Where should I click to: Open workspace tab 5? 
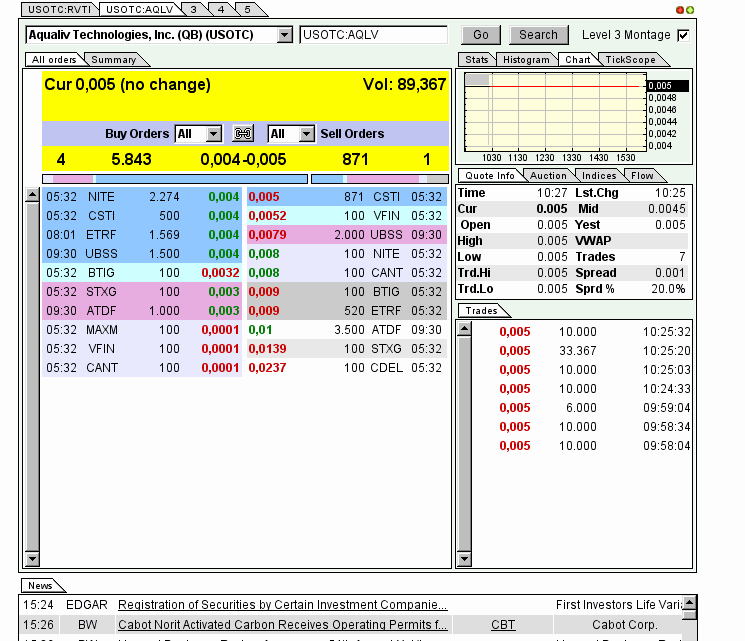point(248,10)
